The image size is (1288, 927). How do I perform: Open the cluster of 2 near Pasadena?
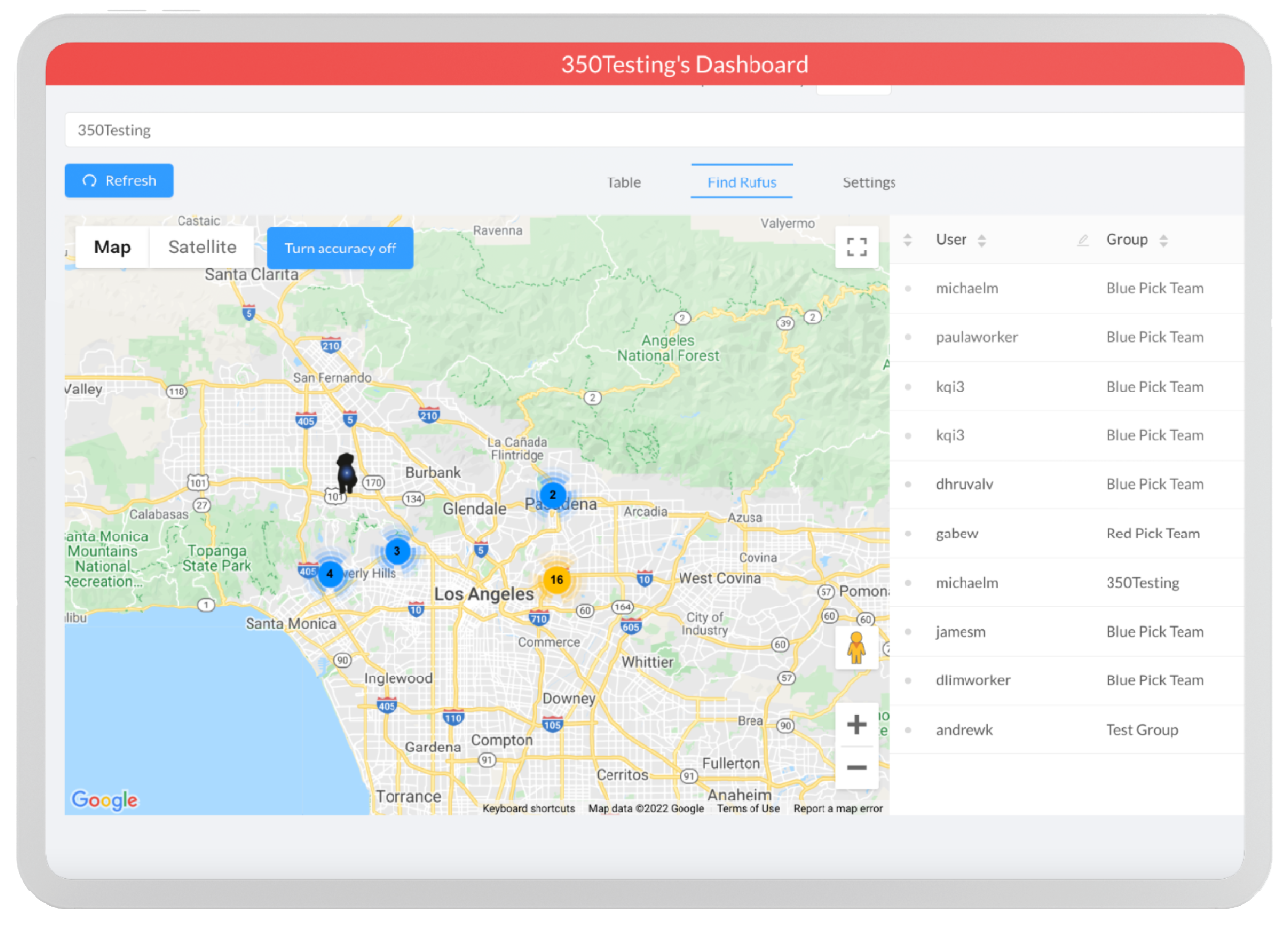(x=553, y=496)
